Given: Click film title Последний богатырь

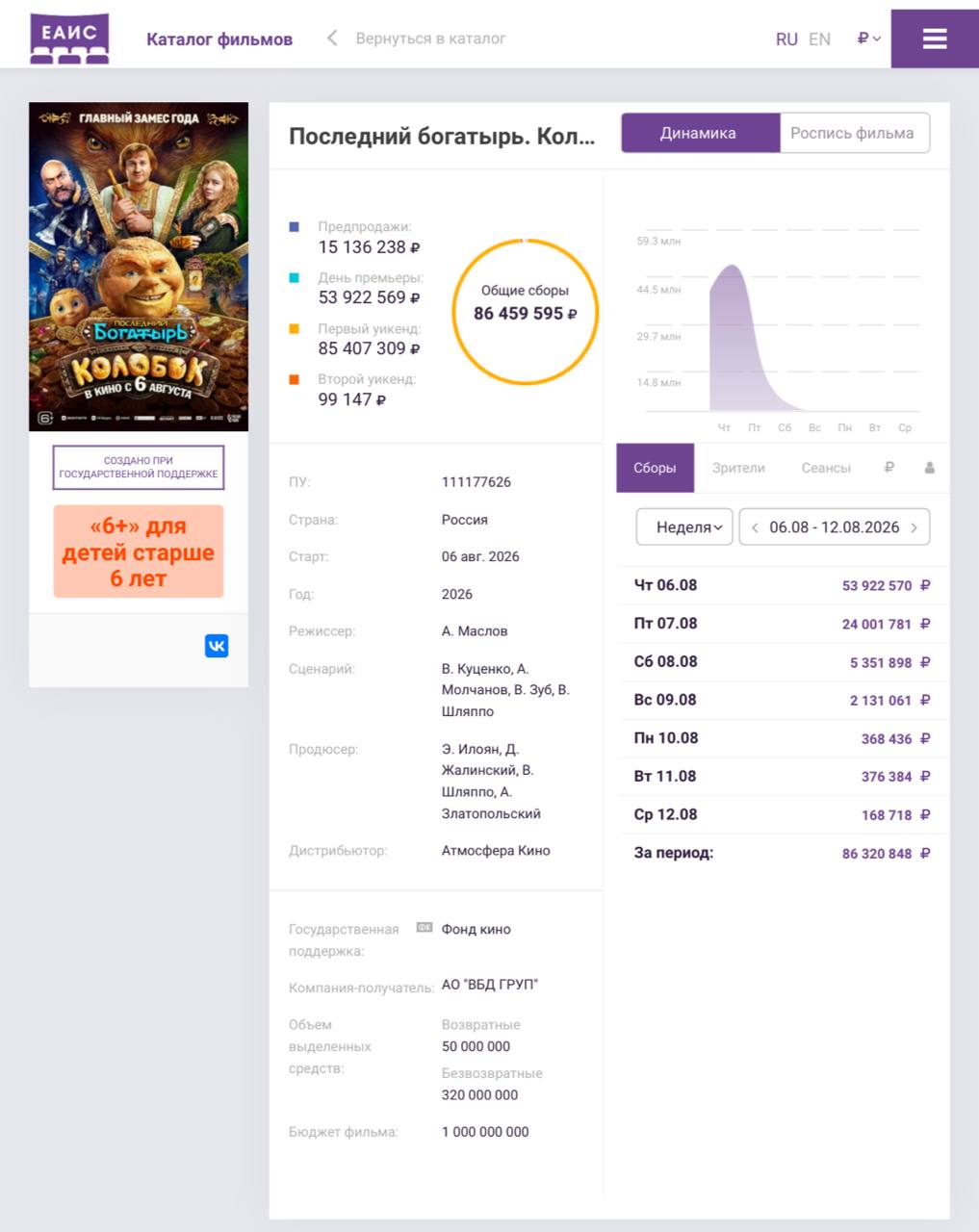Looking at the screenshot, I should click(x=442, y=136).
